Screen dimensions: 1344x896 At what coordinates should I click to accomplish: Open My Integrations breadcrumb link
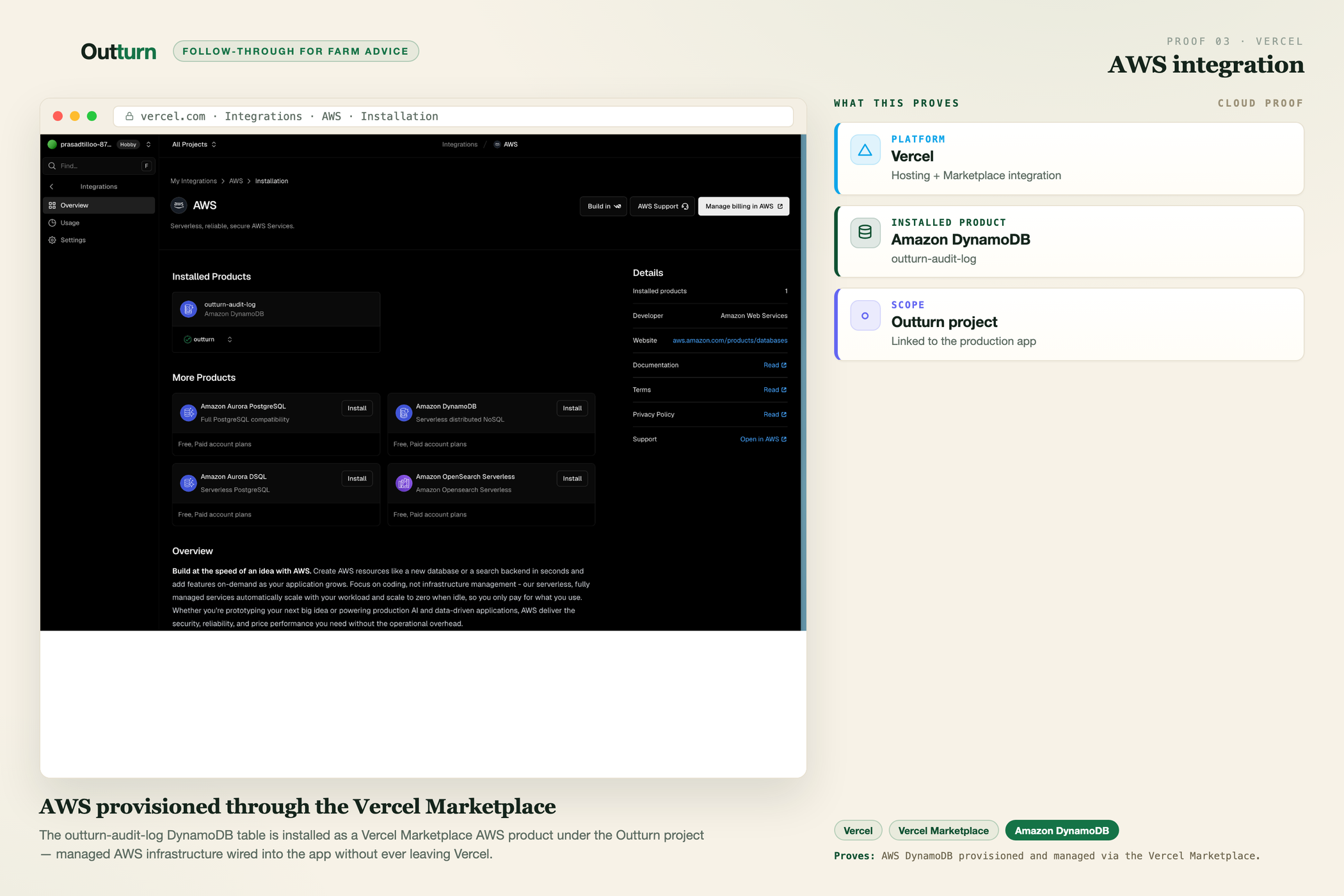pos(193,181)
